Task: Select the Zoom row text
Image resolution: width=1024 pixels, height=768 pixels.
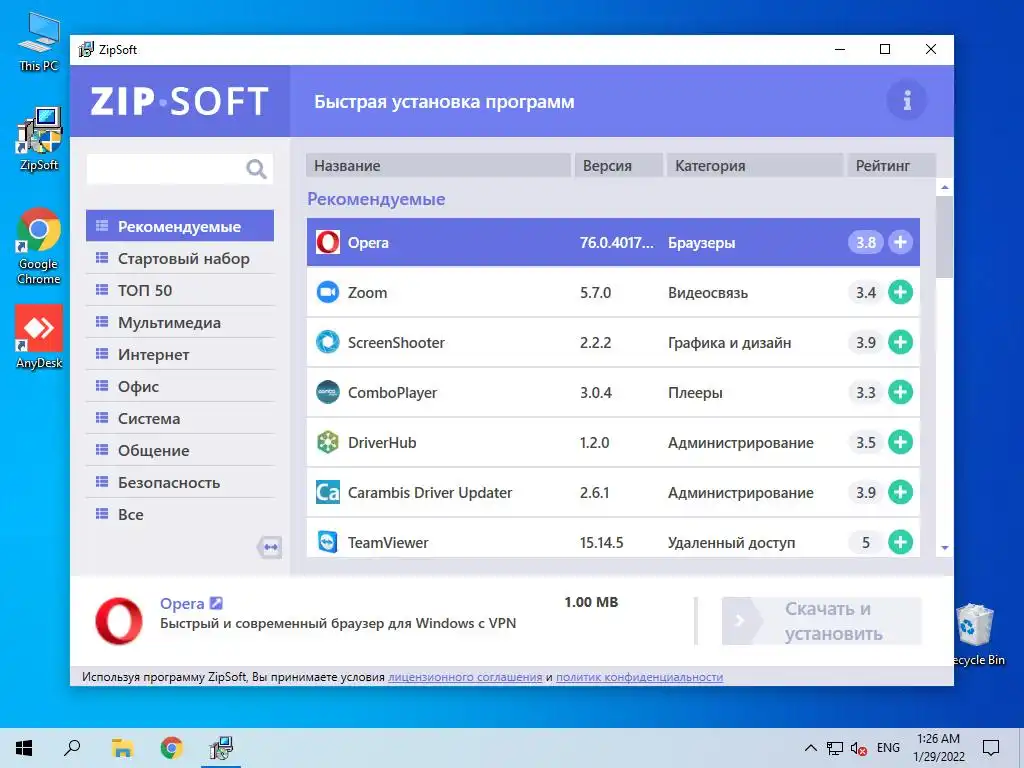Action: tap(367, 293)
